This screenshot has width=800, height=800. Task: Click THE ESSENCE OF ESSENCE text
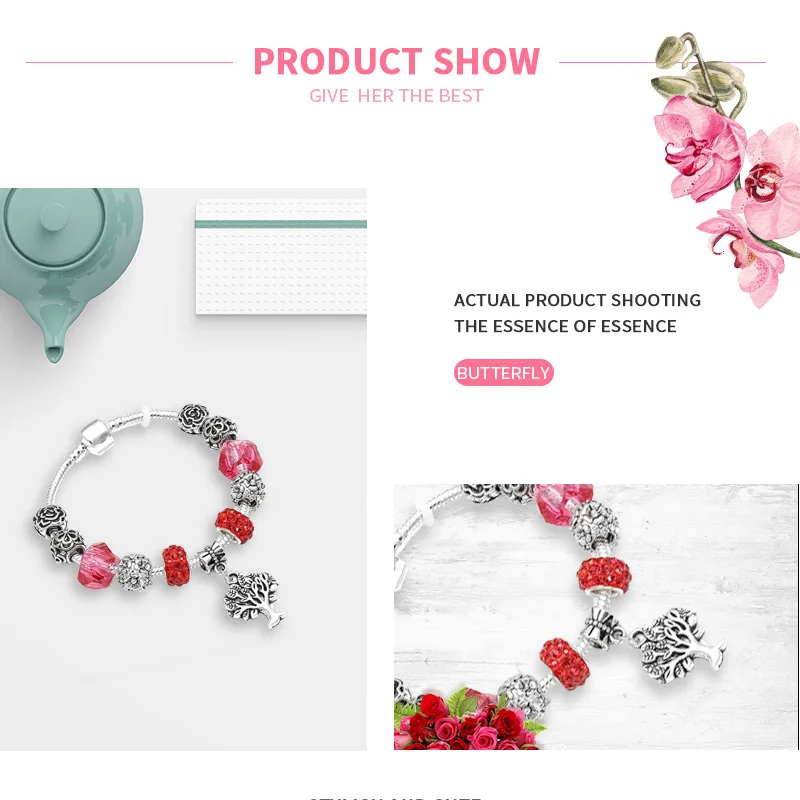pos(565,326)
